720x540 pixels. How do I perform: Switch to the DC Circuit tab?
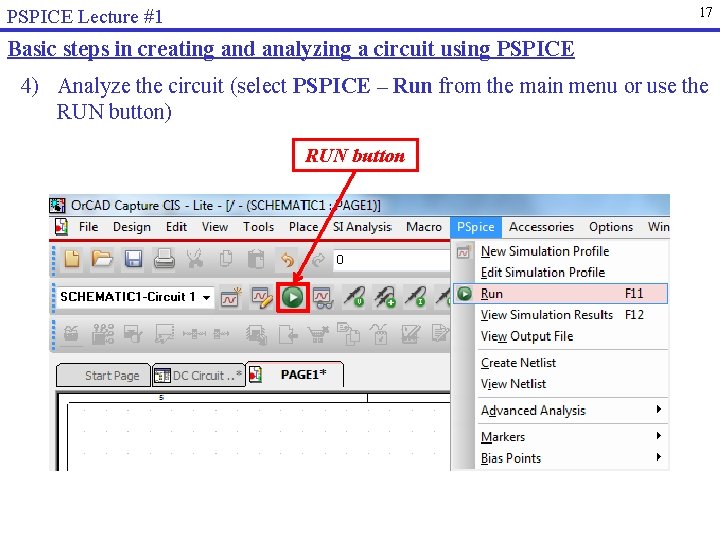click(198, 376)
